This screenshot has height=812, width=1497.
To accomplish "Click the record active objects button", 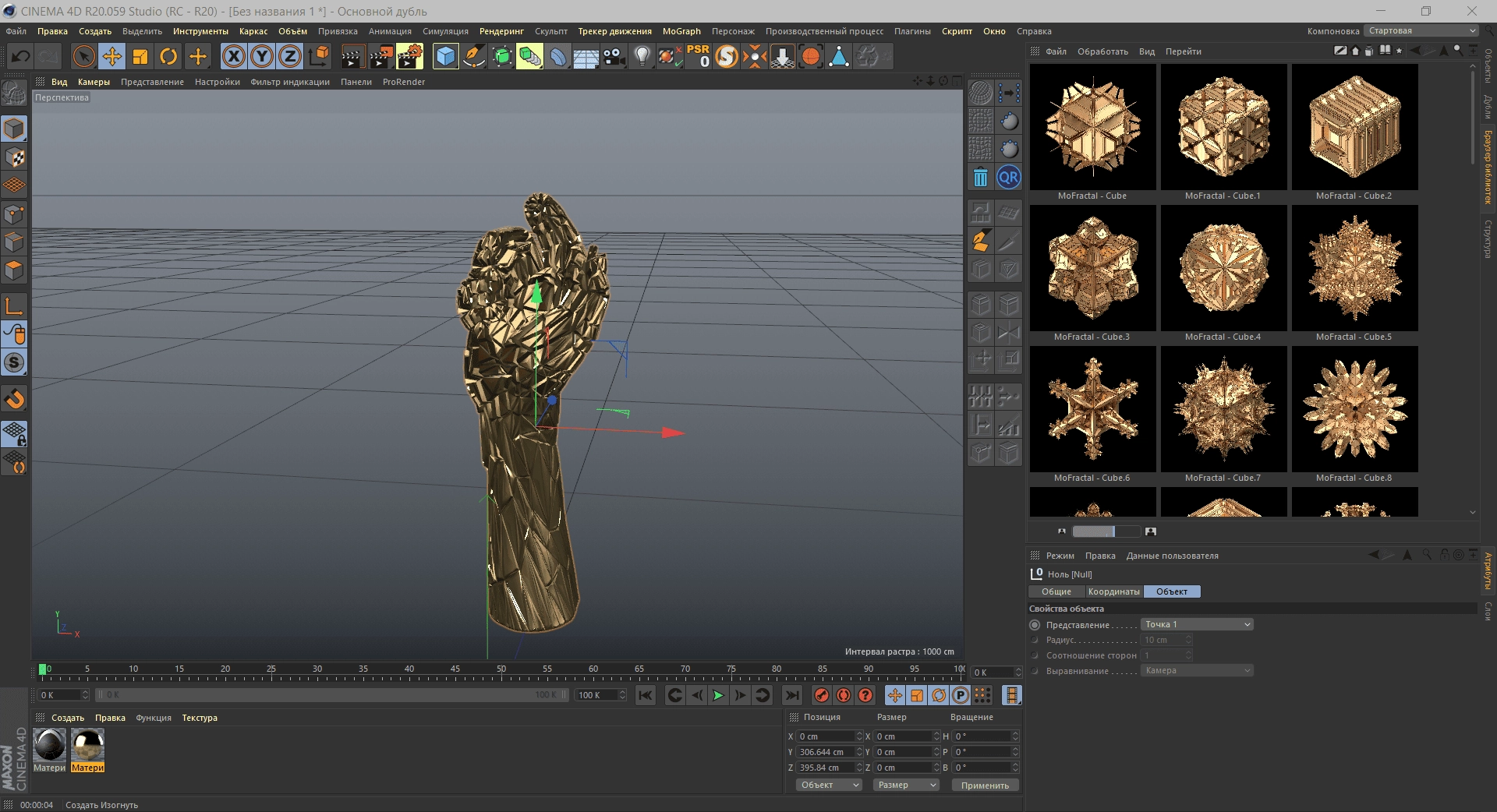I will (822, 695).
